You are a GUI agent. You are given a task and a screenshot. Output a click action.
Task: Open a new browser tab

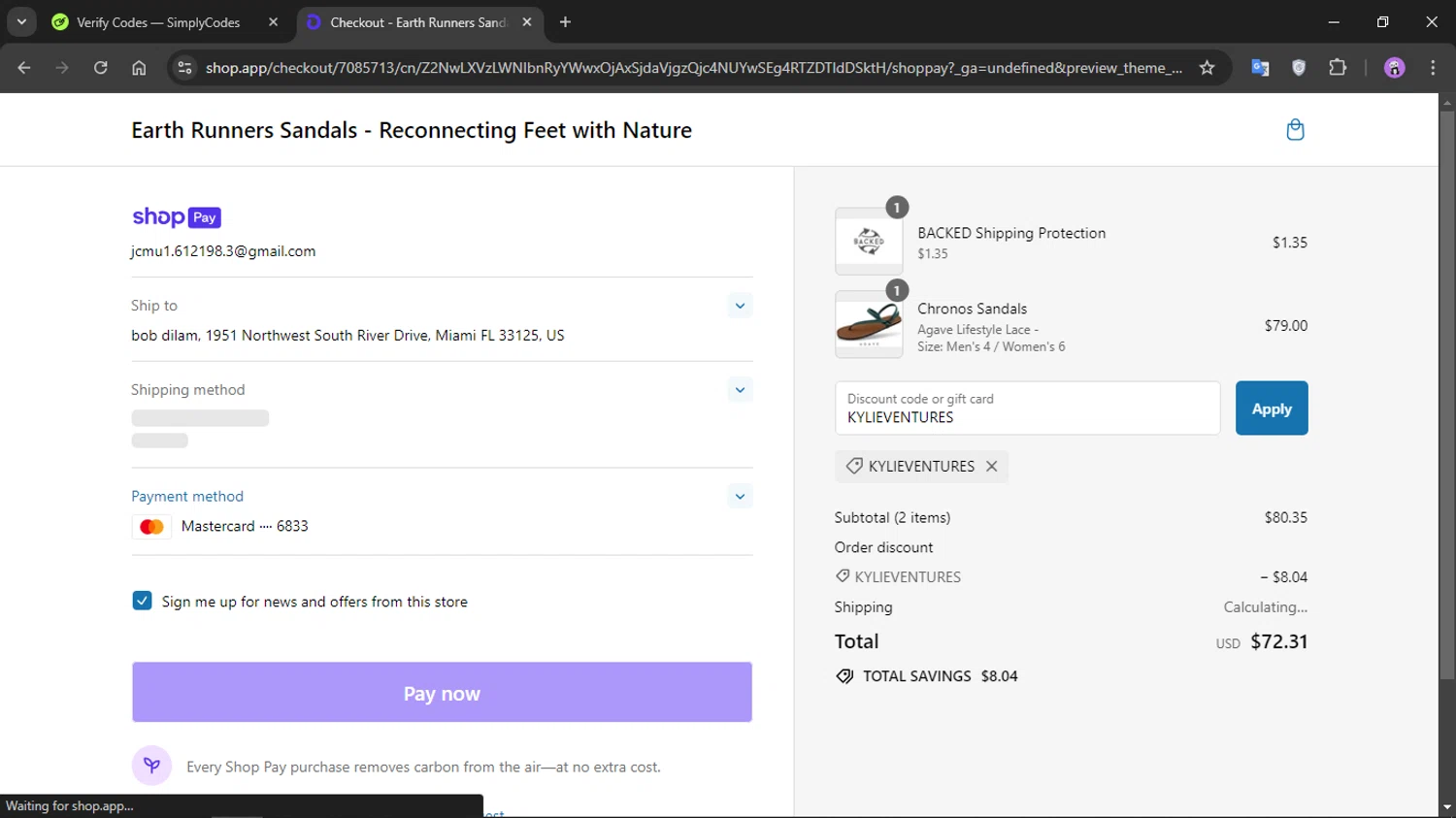(566, 22)
